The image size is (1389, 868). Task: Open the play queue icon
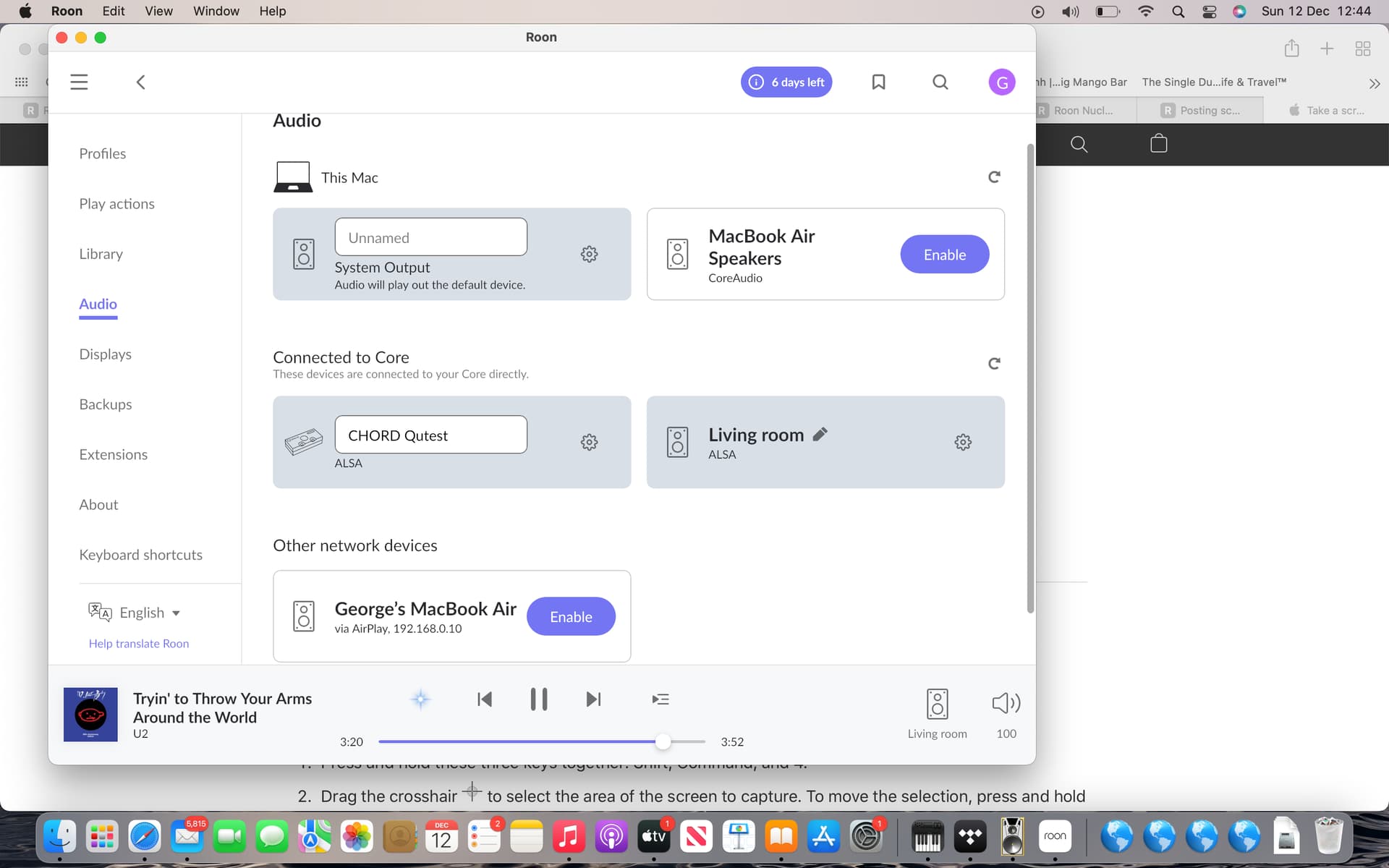[x=660, y=699]
